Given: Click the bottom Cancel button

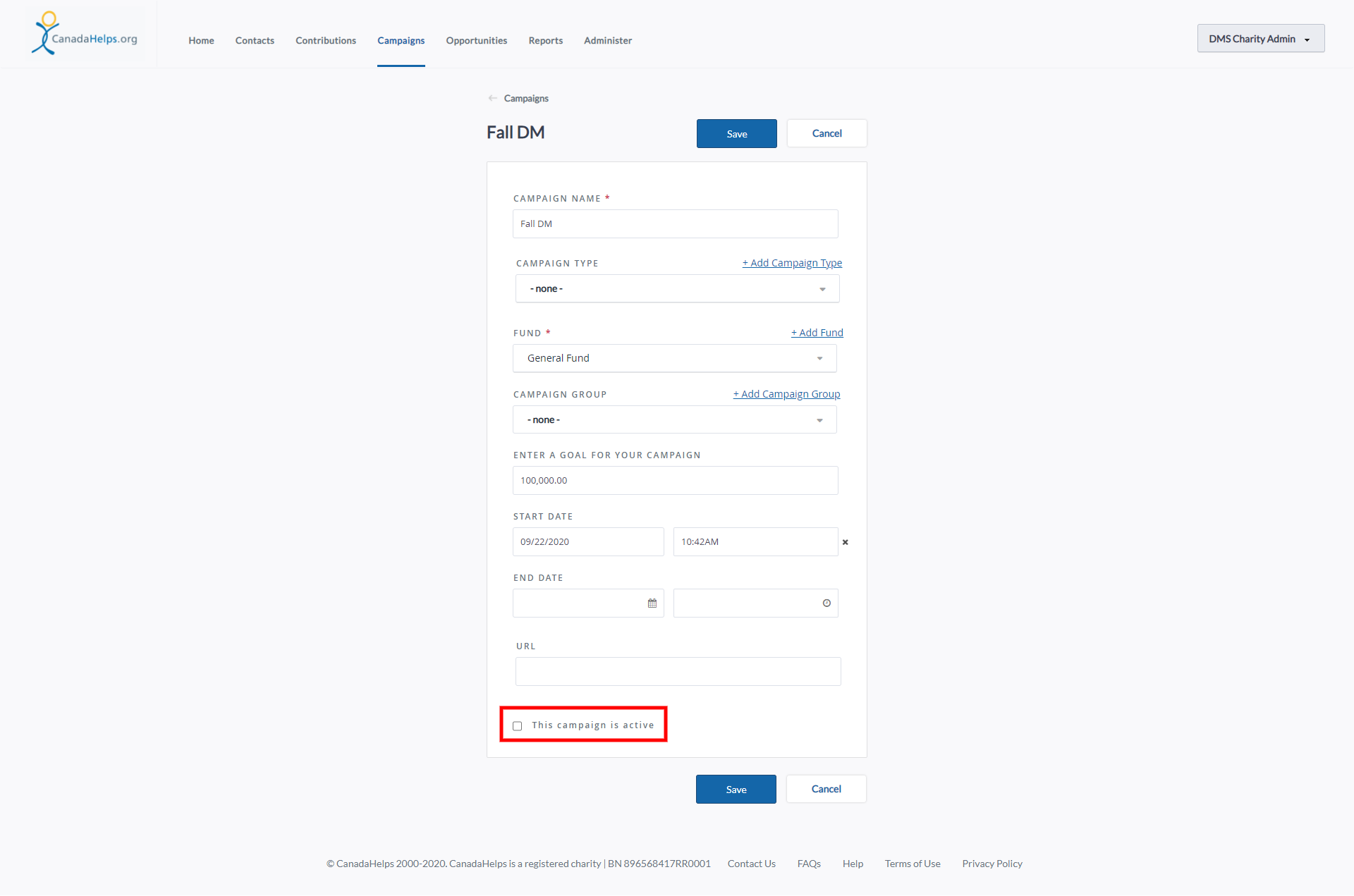Looking at the screenshot, I should tap(827, 789).
